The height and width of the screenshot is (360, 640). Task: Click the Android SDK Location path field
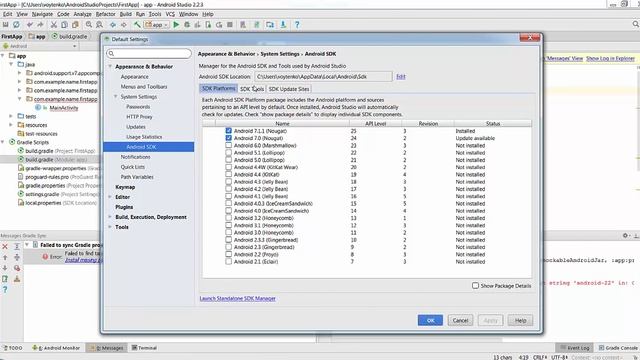click(x=323, y=77)
